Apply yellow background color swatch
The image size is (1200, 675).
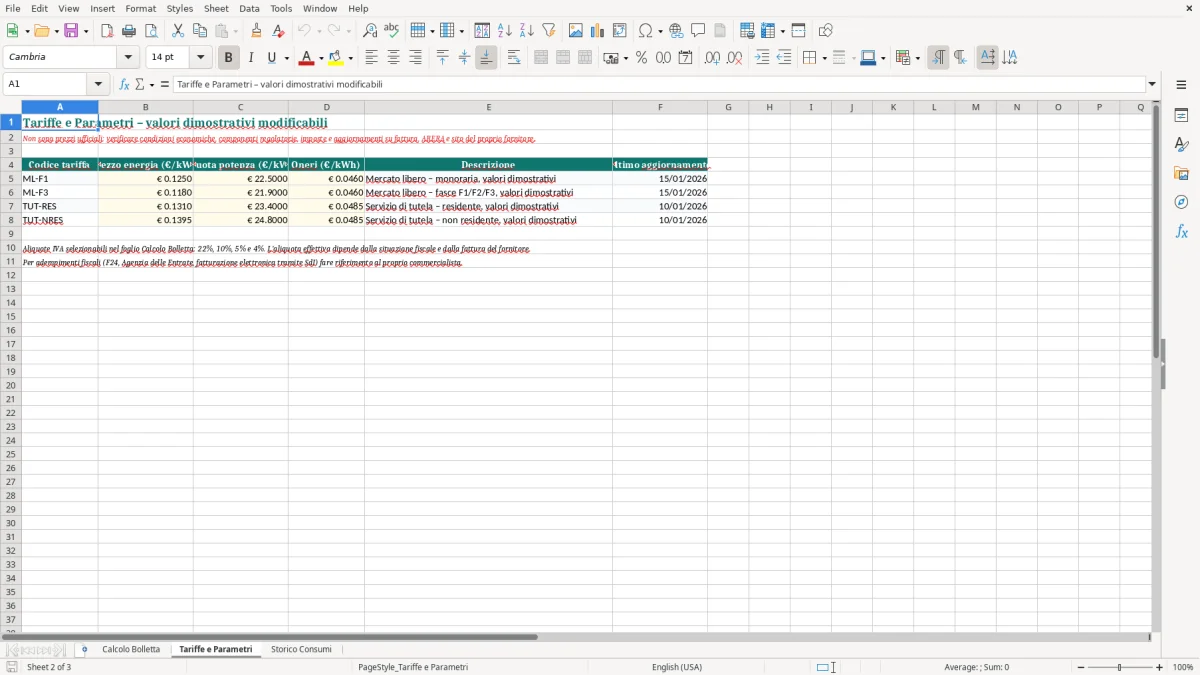click(x=337, y=58)
